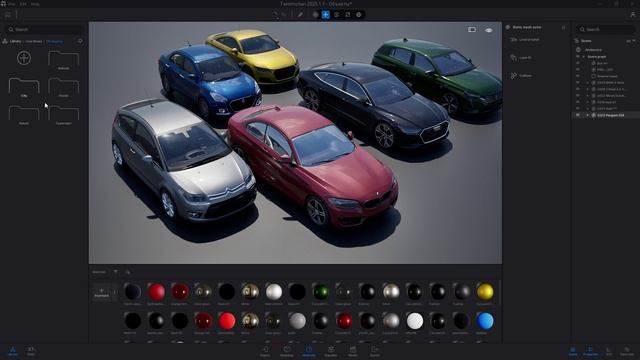The width and height of the screenshot is (640, 360).
Task: Open the Import dock button
Action: coord(265,351)
